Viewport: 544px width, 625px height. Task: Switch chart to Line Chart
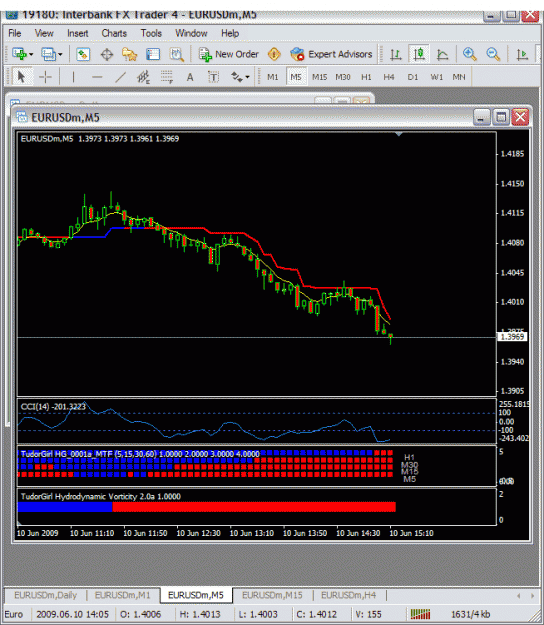pos(442,54)
